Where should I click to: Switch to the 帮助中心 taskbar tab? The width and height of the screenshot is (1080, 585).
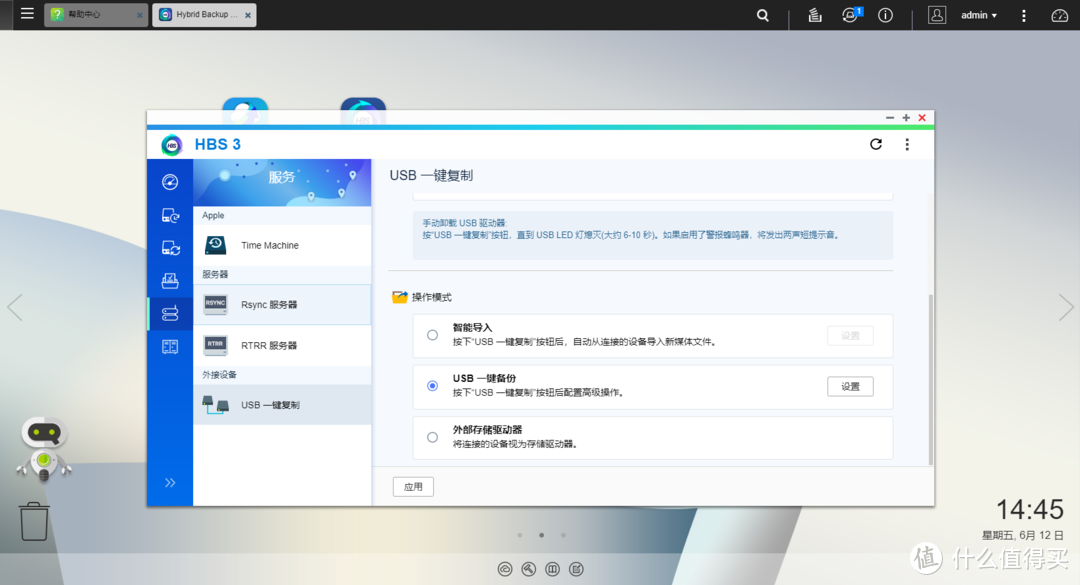pos(96,14)
